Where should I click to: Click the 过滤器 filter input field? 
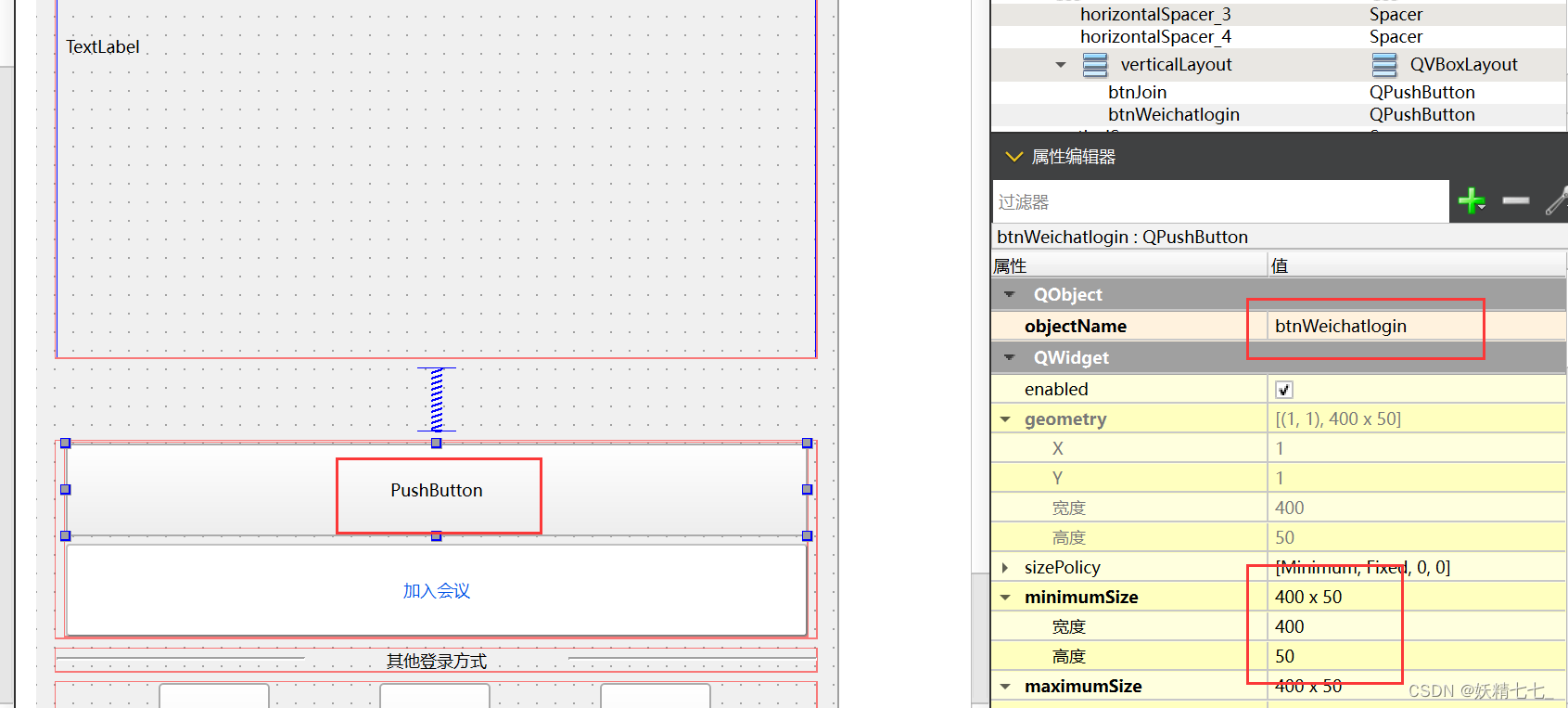click(1220, 201)
